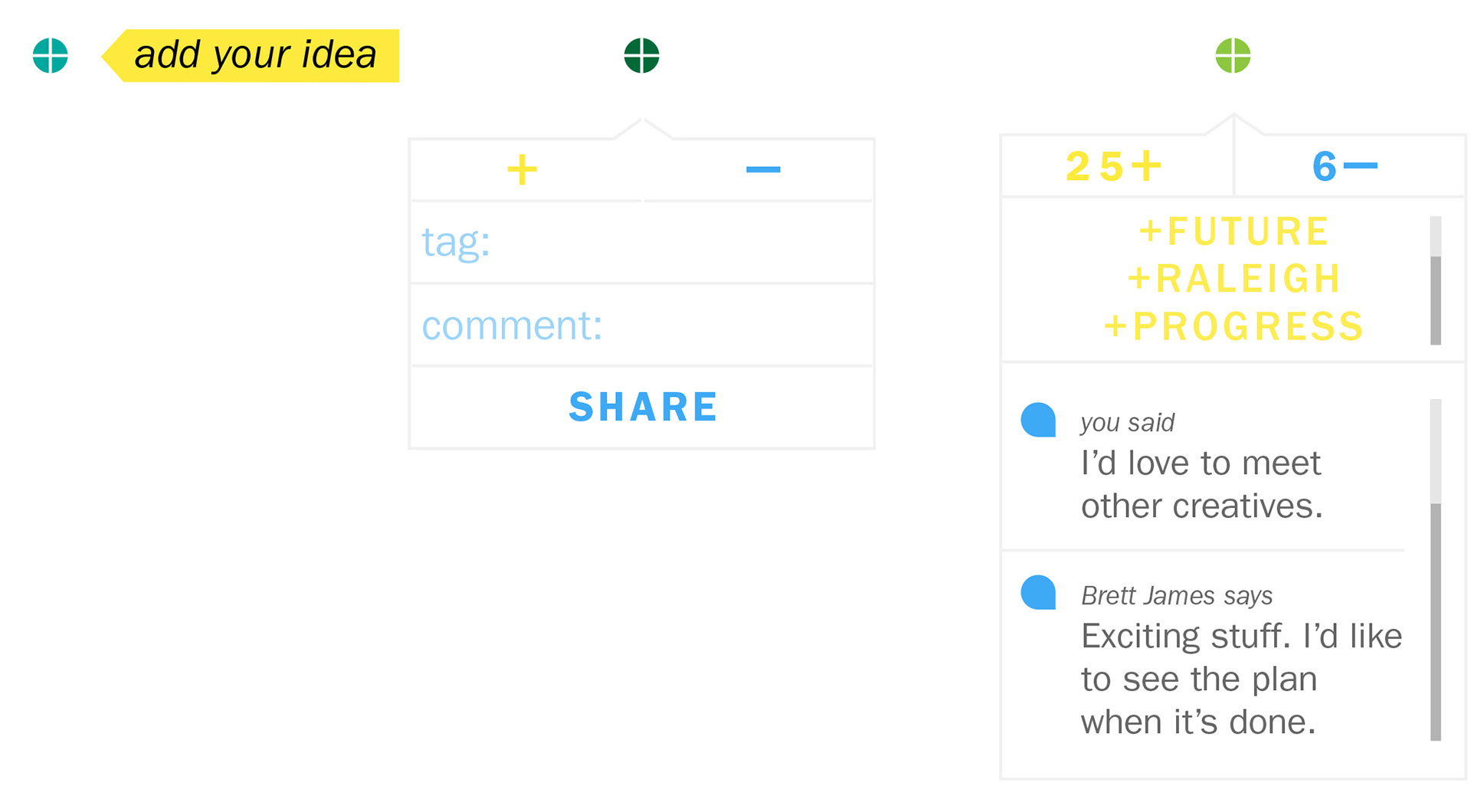Click the dark green plus circle marker
Image resolution: width=1471 pixels, height=812 pixels.
coord(642,56)
